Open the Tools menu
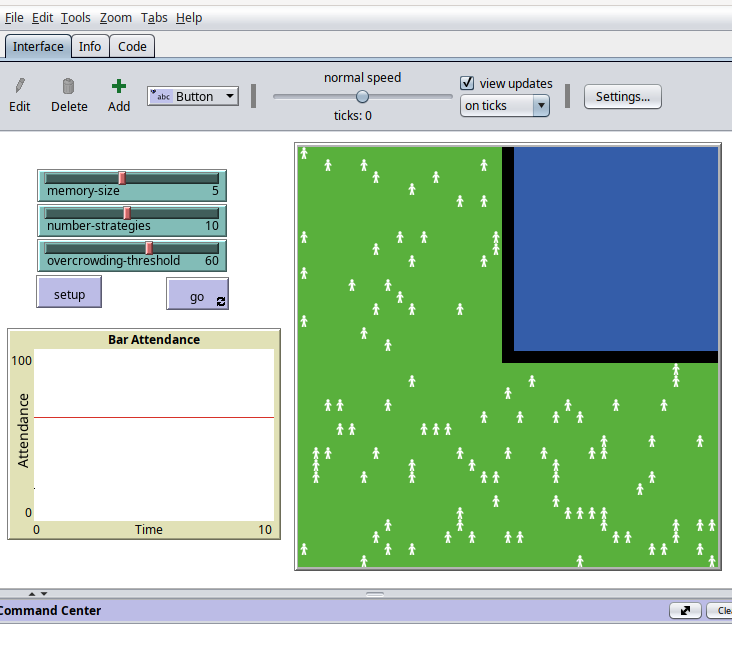The image size is (732, 646). point(75,17)
